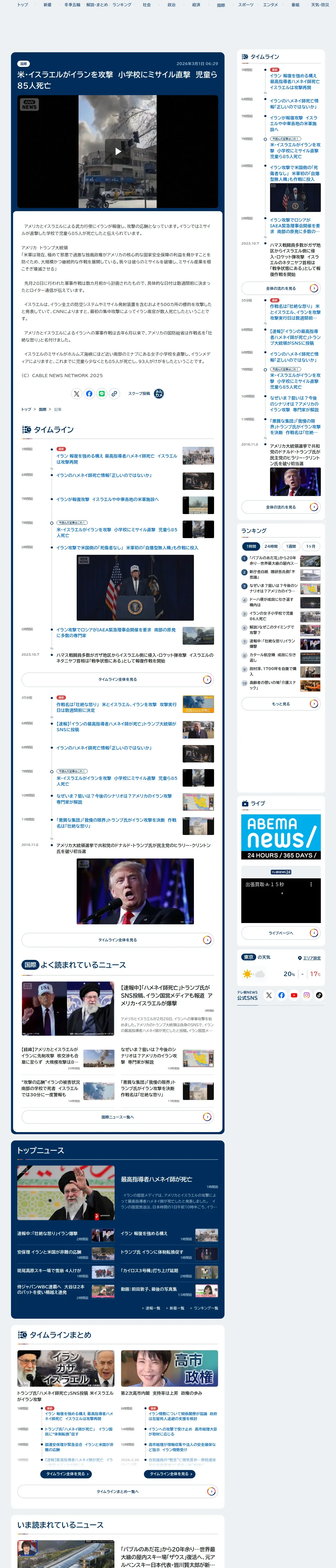
Task: Click the first タイムライン全体を見る button in the article
Action: [118, 679]
